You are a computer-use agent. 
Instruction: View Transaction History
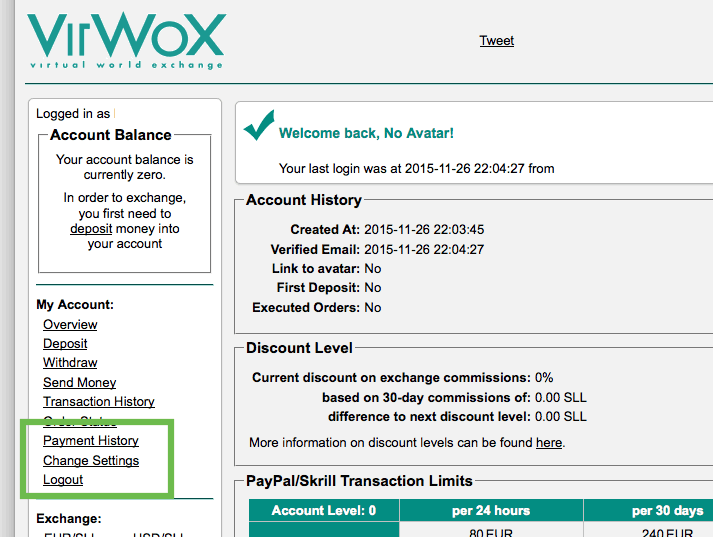point(99,401)
